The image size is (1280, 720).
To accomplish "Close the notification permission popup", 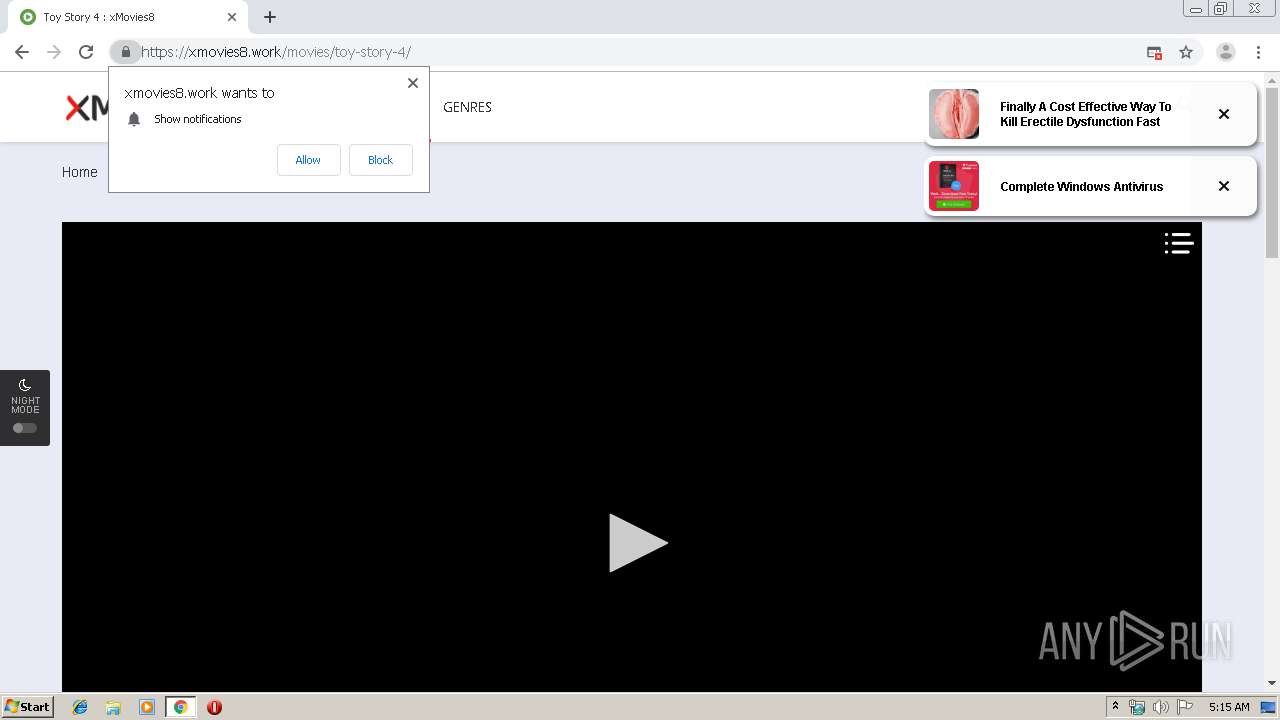I will click(413, 83).
